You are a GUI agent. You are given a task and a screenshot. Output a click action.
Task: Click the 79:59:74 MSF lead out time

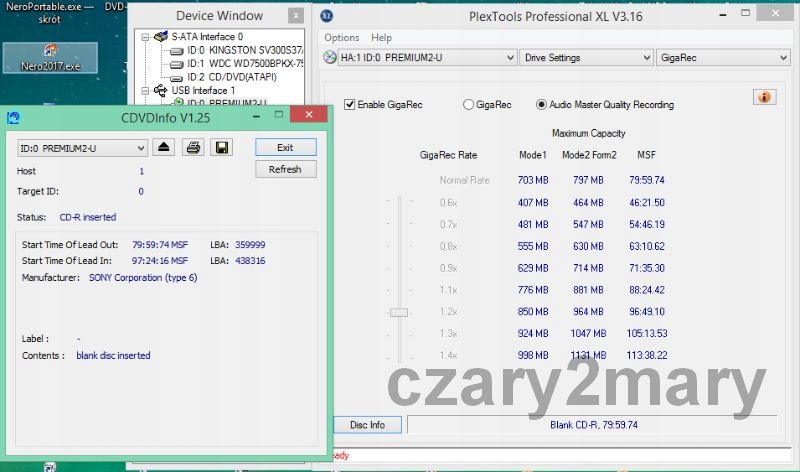pyautogui.click(x=160, y=244)
